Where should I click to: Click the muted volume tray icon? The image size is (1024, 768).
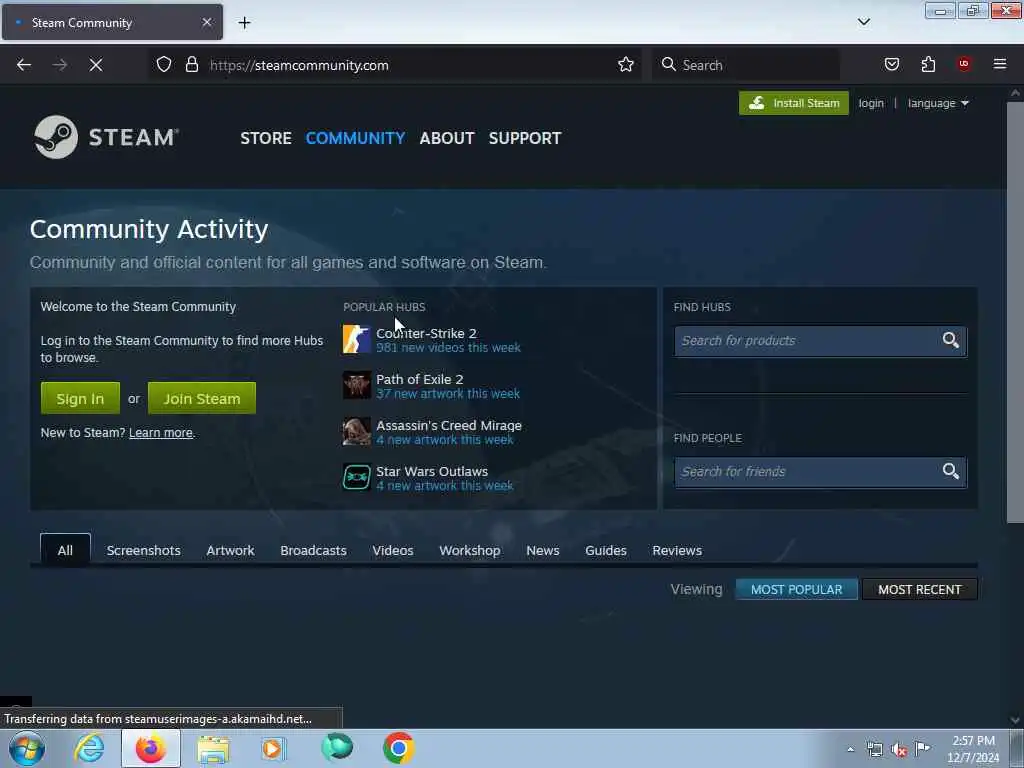click(x=899, y=750)
